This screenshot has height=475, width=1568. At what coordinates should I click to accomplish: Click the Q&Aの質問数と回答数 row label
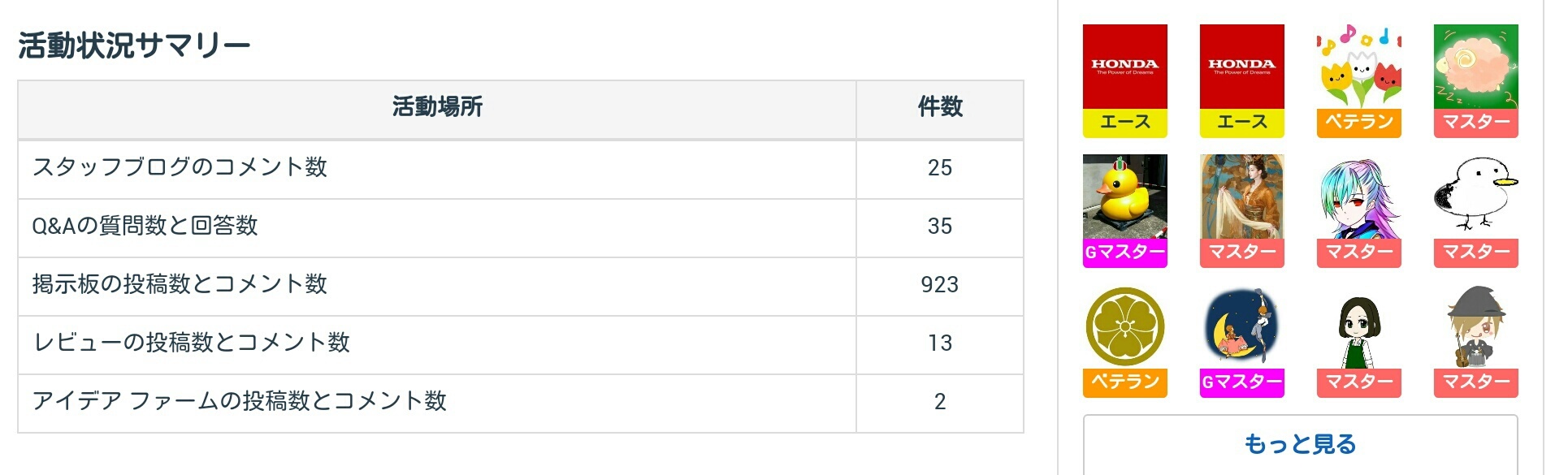[145, 226]
